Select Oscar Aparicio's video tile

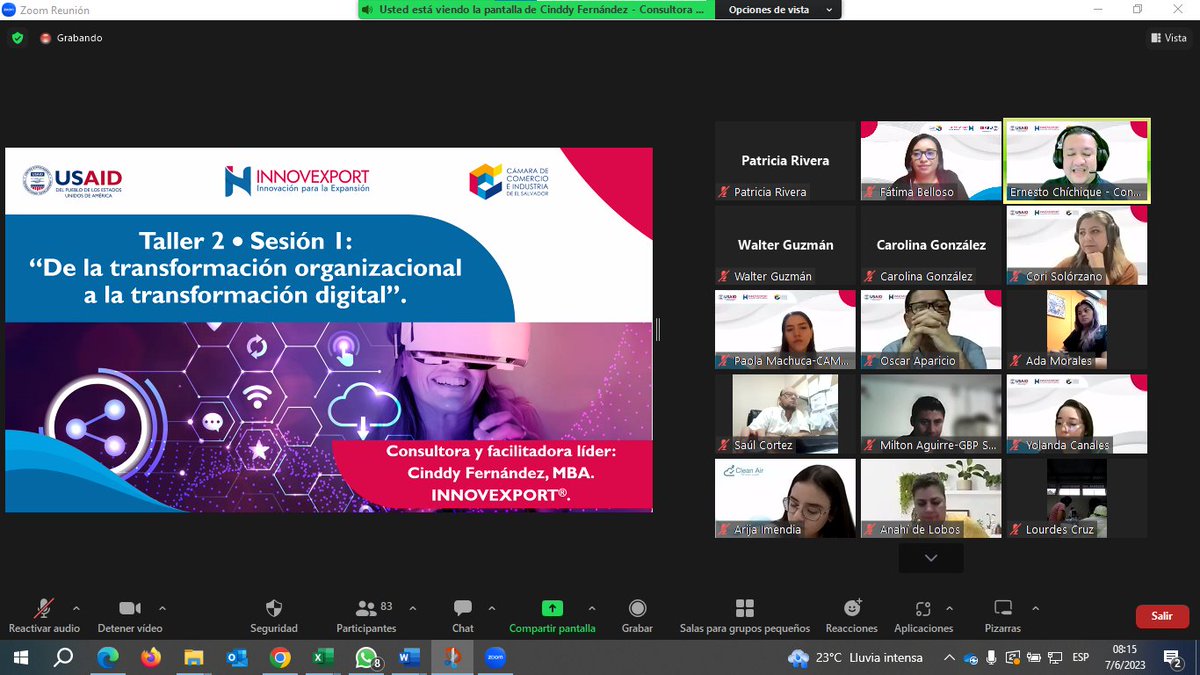pyautogui.click(x=931, y=330)
